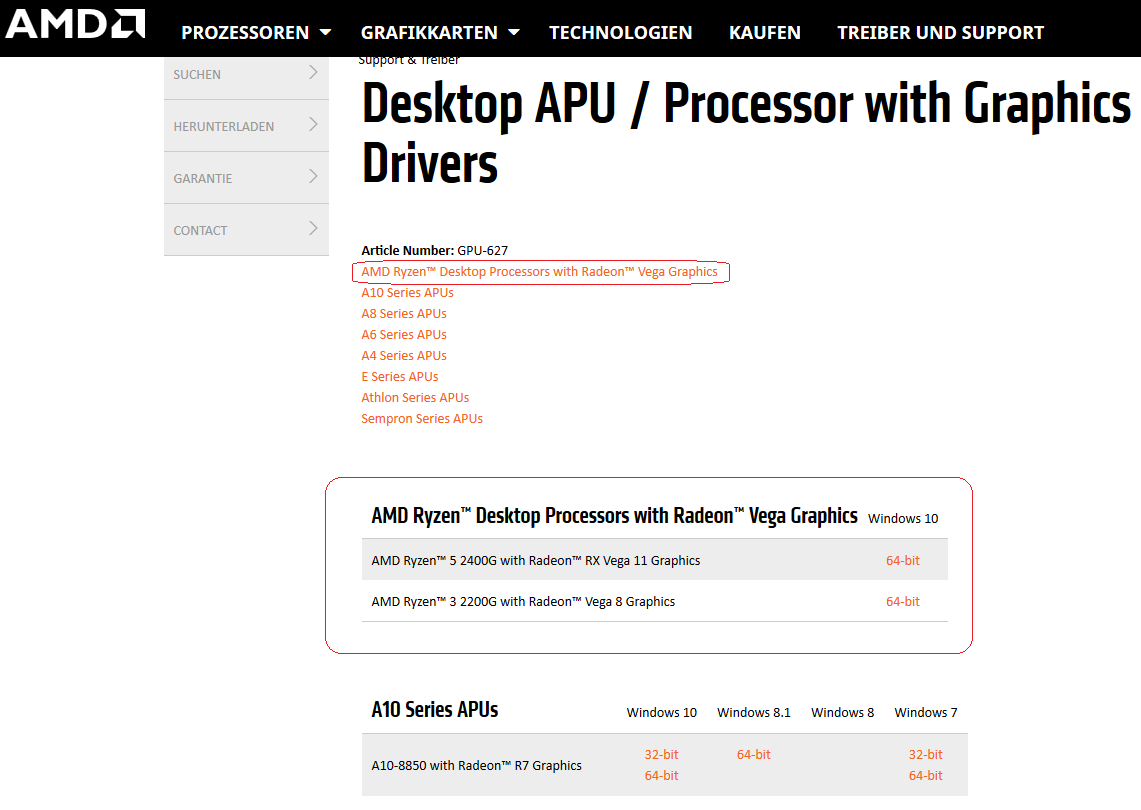1141x810 pixels.
Task: Download 64-bit driver for Ryzen 3 2200G
Action: tap(902, 602)
